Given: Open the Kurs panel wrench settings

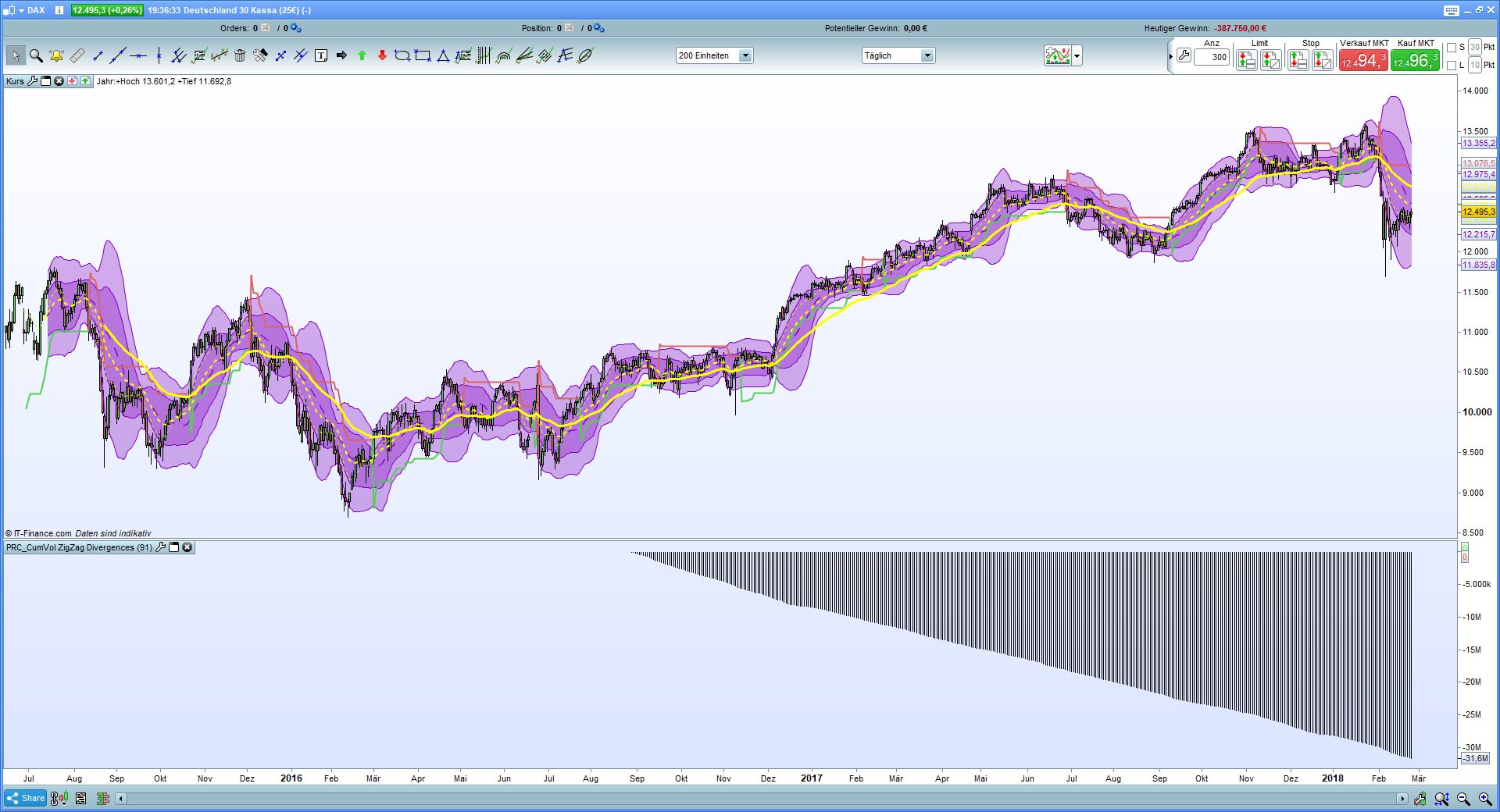Looking at the screenshot, I should [x=33, y=81].
